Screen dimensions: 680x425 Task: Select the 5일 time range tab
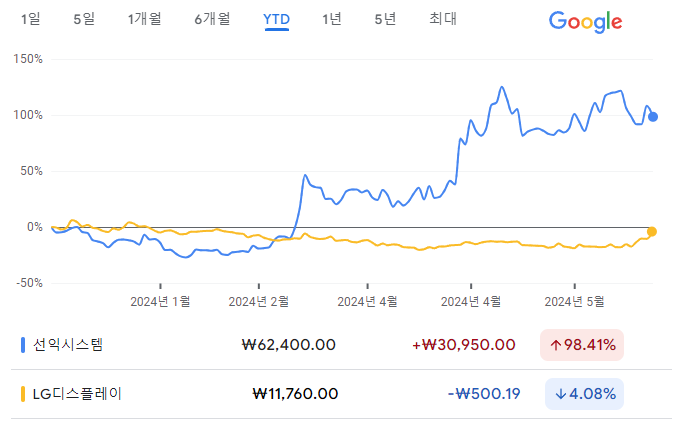(84, 19)
